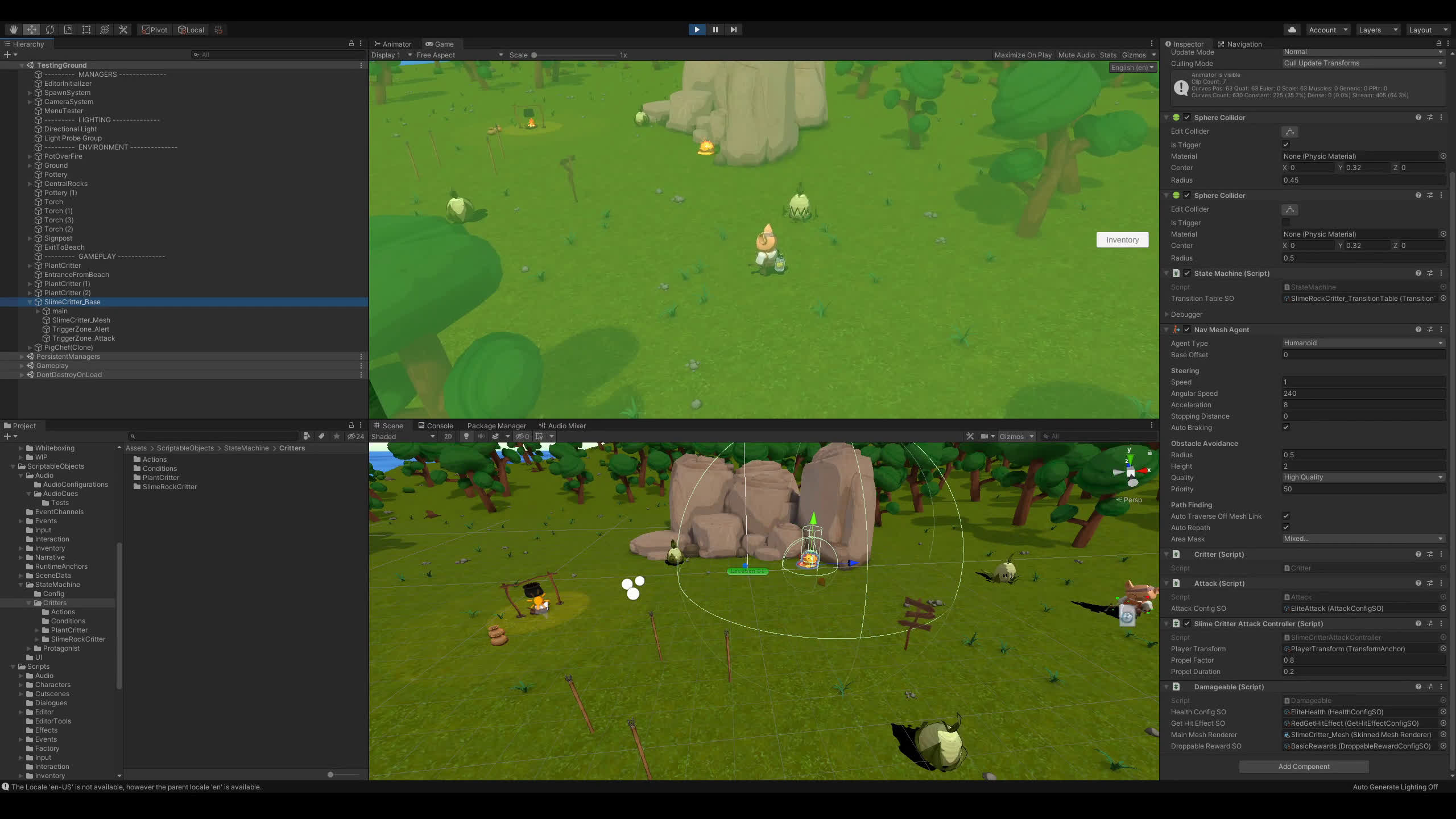Uncheck Is Trigger on first Sphere Collider
Screen dimensions: 1456x819
tap(1286, 144)
